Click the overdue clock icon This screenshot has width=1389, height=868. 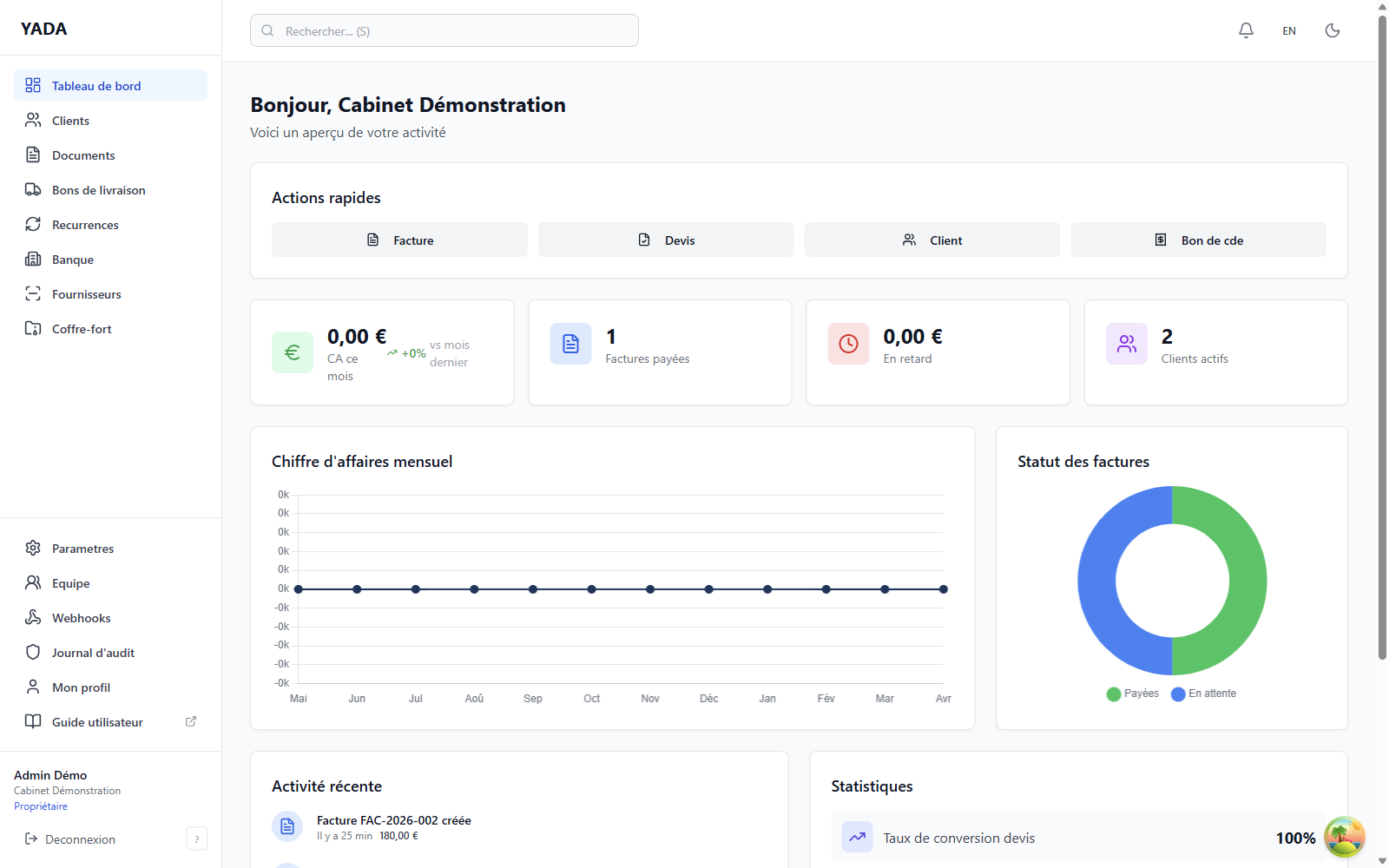point(848,344)
